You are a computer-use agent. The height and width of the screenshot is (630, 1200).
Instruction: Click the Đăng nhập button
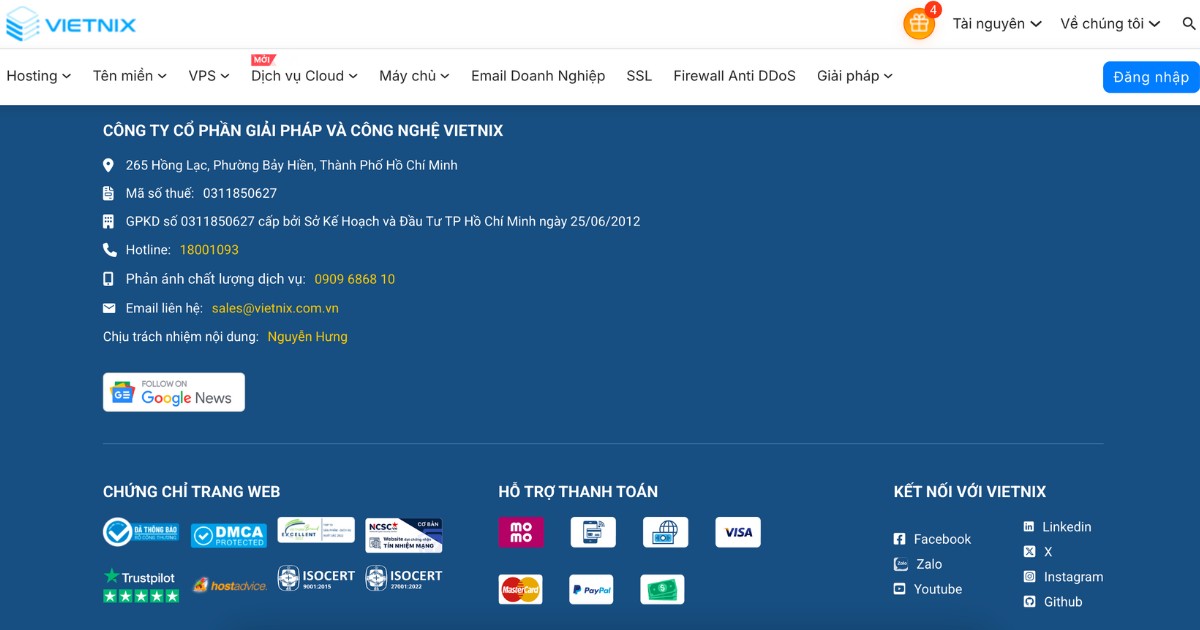pyautogui.click(x=1150, y=77)
